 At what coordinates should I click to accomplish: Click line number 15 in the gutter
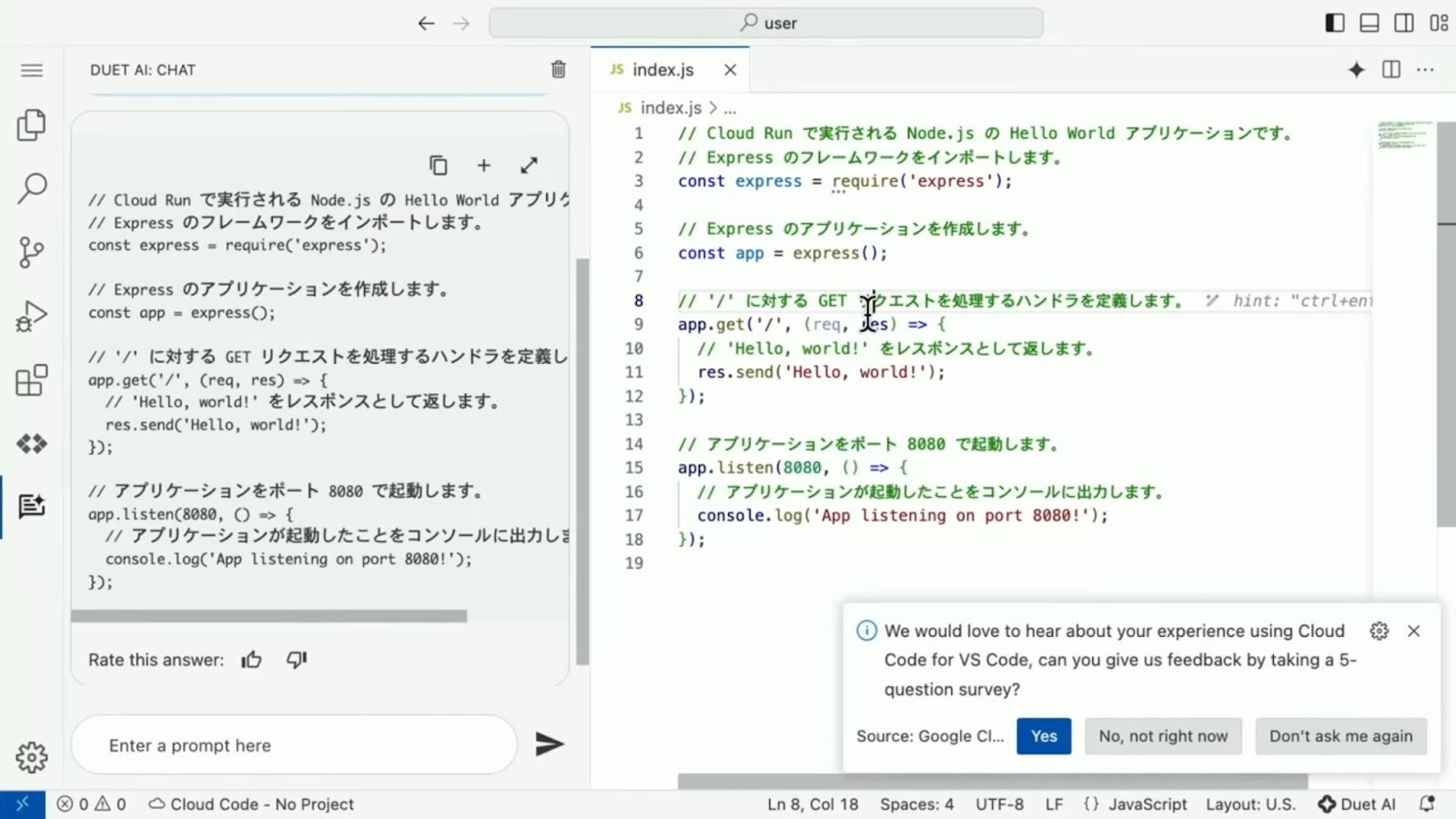point(634,468)
